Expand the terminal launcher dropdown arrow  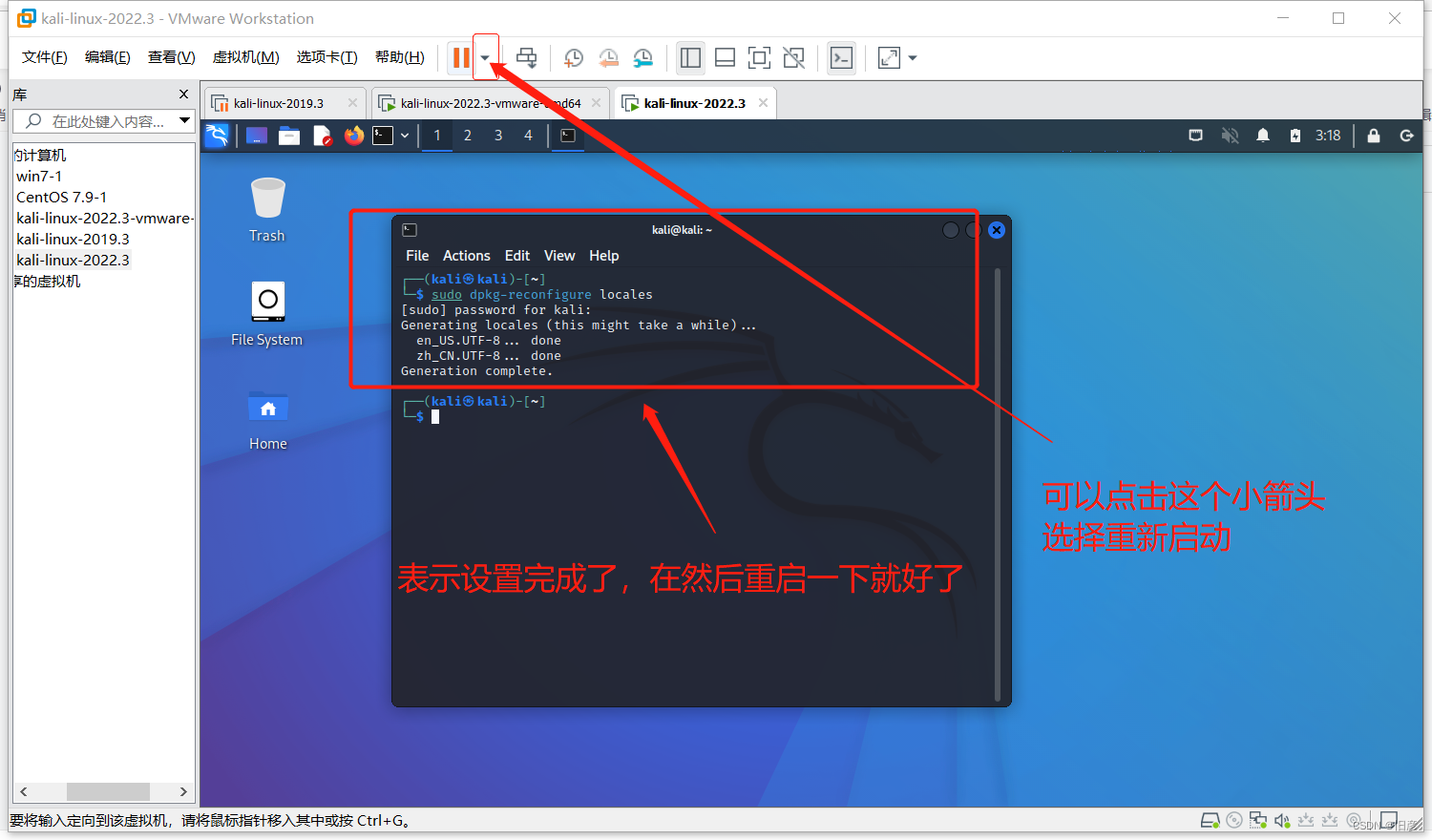click(x=405, y=136)
